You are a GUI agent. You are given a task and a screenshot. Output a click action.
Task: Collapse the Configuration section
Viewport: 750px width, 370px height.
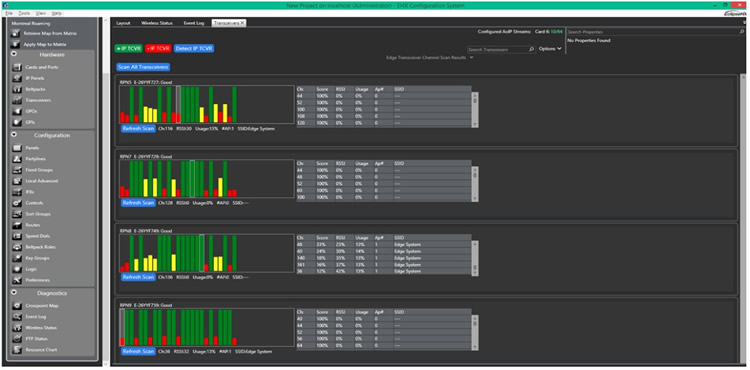[14, 135]
